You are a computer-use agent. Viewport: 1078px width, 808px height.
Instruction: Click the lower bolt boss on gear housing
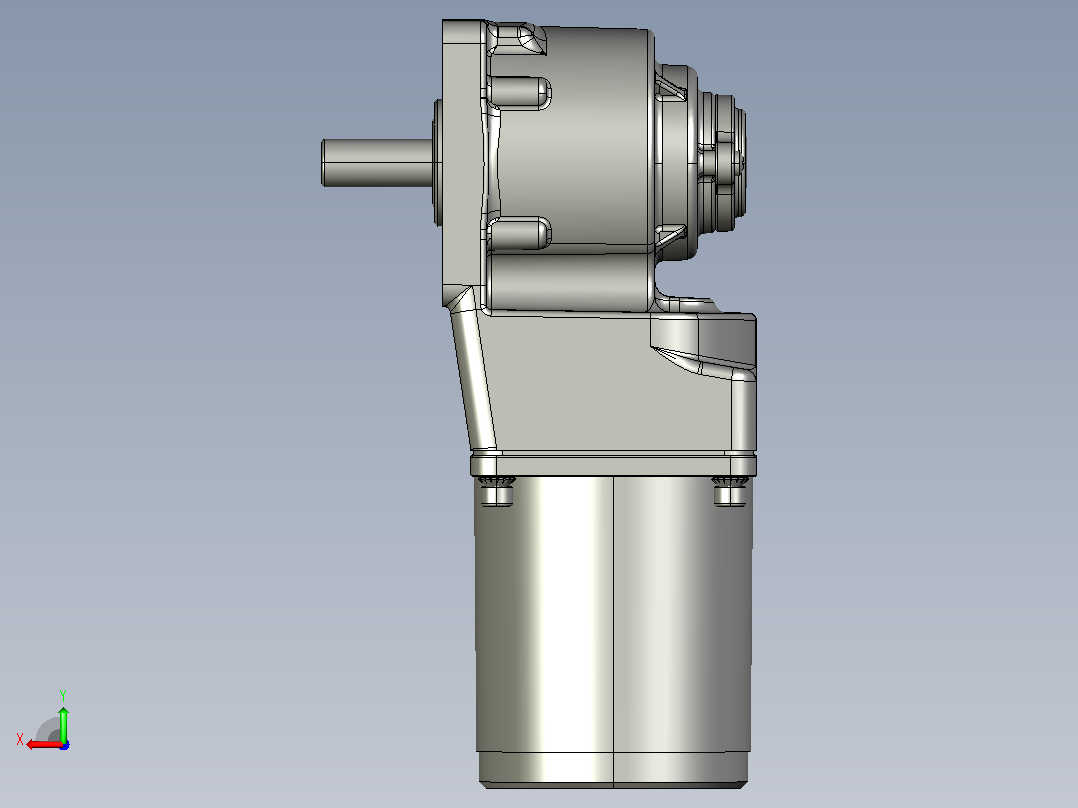[520, 233]
